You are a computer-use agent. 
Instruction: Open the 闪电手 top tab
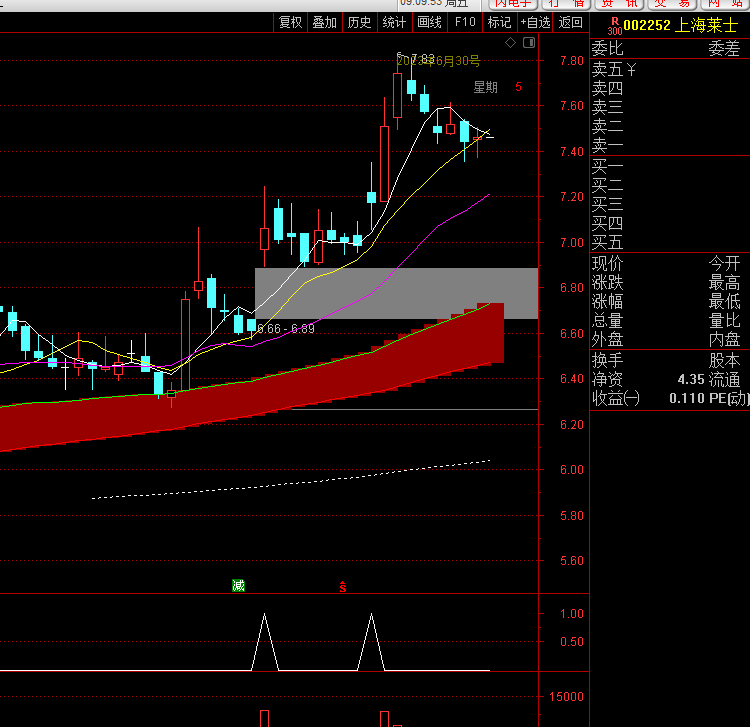[513, 4]
